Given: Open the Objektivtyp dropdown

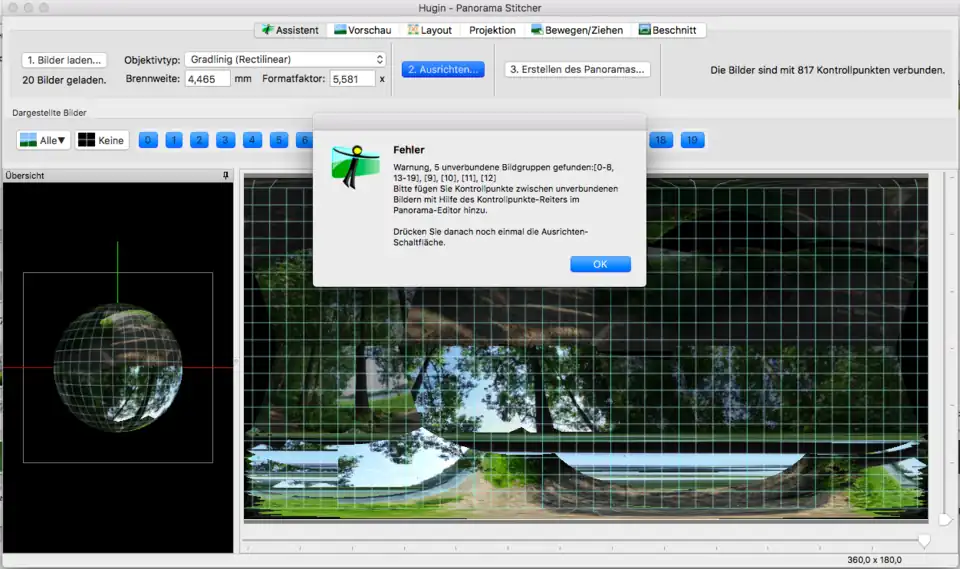Looking at the screenshot, I should coord(285,60).
